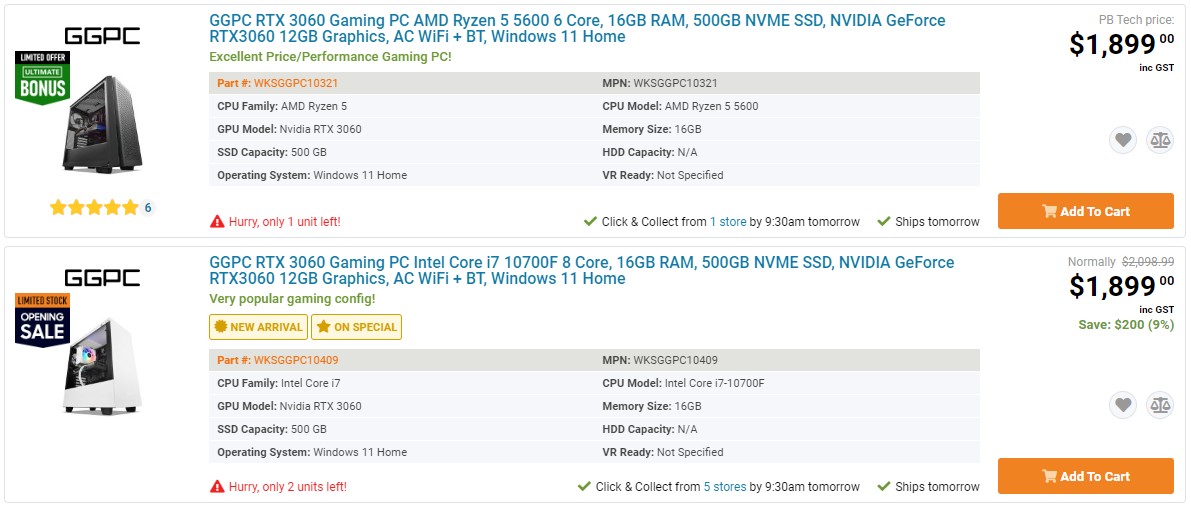Screen dimensions: 1191x508
Task: Add Intel i7 10700F PC to wishlist
Action: (x=1123, y=405)
